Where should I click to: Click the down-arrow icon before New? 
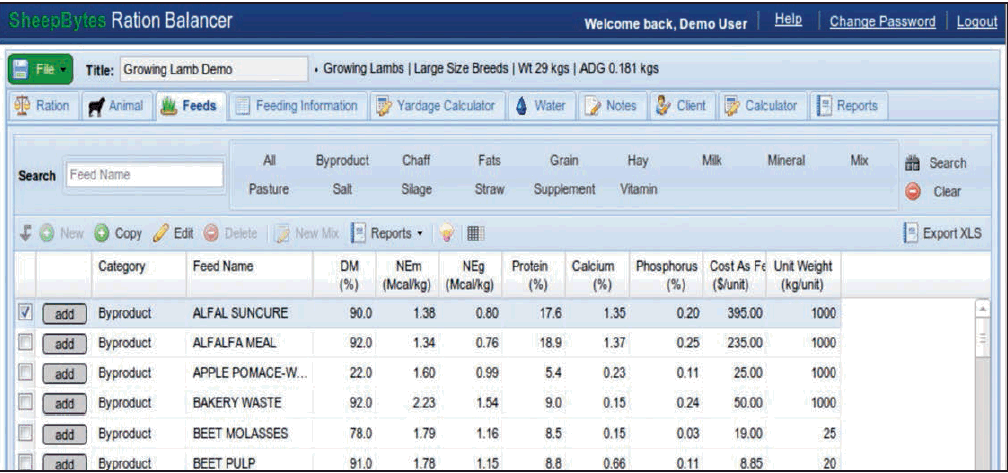click(25, 233)
